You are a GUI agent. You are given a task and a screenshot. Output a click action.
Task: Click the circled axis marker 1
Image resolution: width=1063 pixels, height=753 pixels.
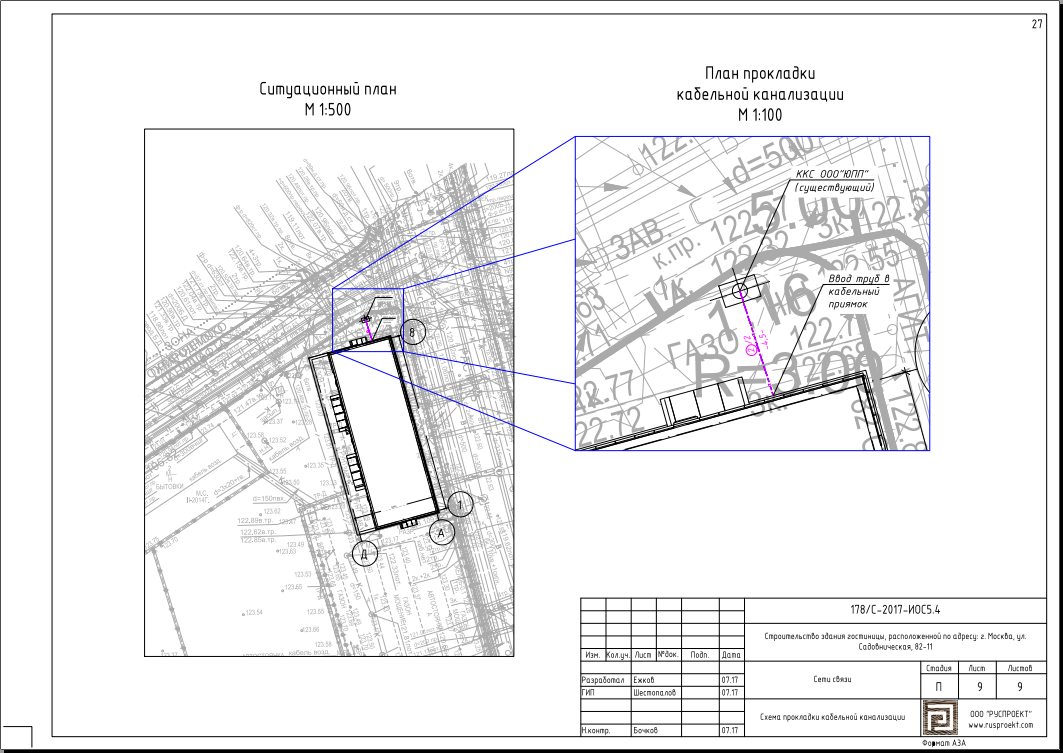click(x=460, y=504)
